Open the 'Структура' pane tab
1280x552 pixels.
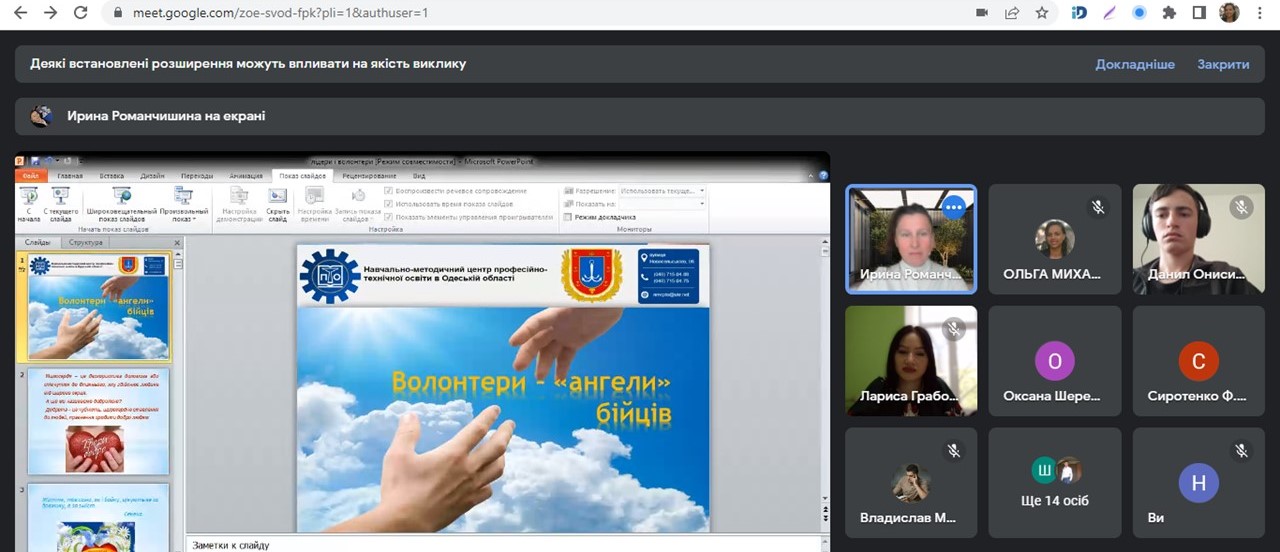point(87,242)
